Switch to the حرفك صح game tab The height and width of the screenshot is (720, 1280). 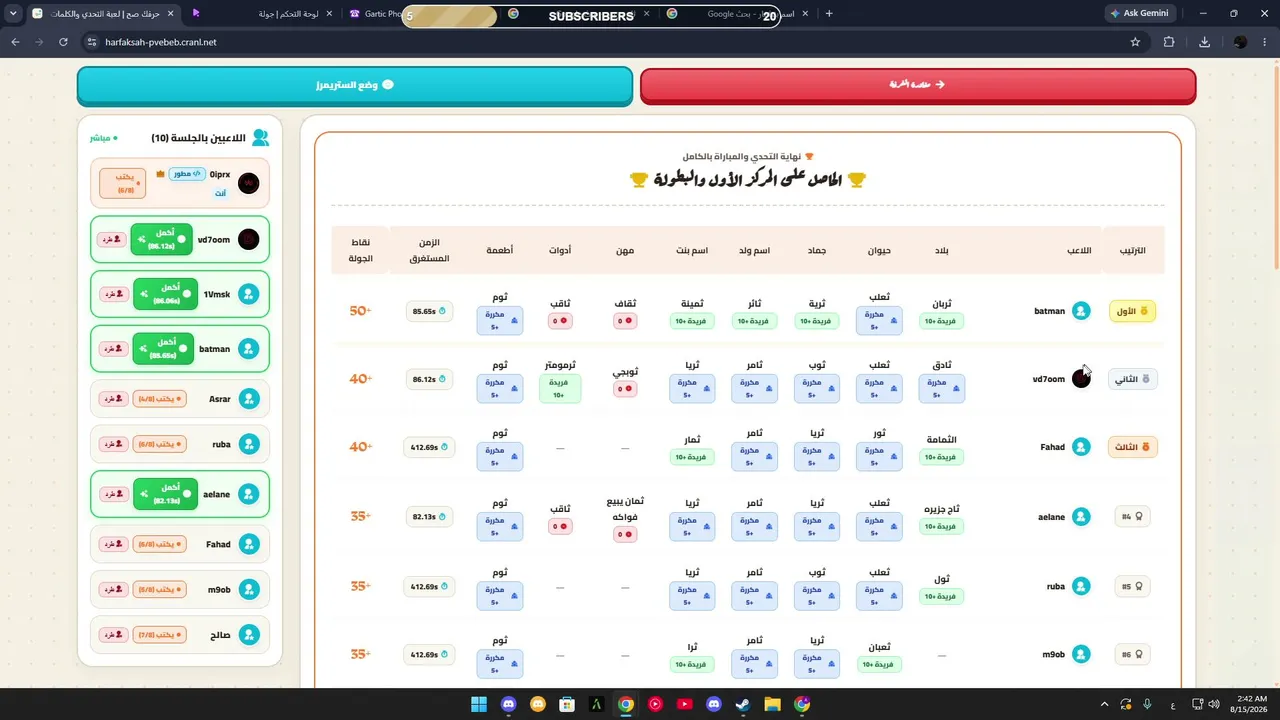[x=101, y=14]
